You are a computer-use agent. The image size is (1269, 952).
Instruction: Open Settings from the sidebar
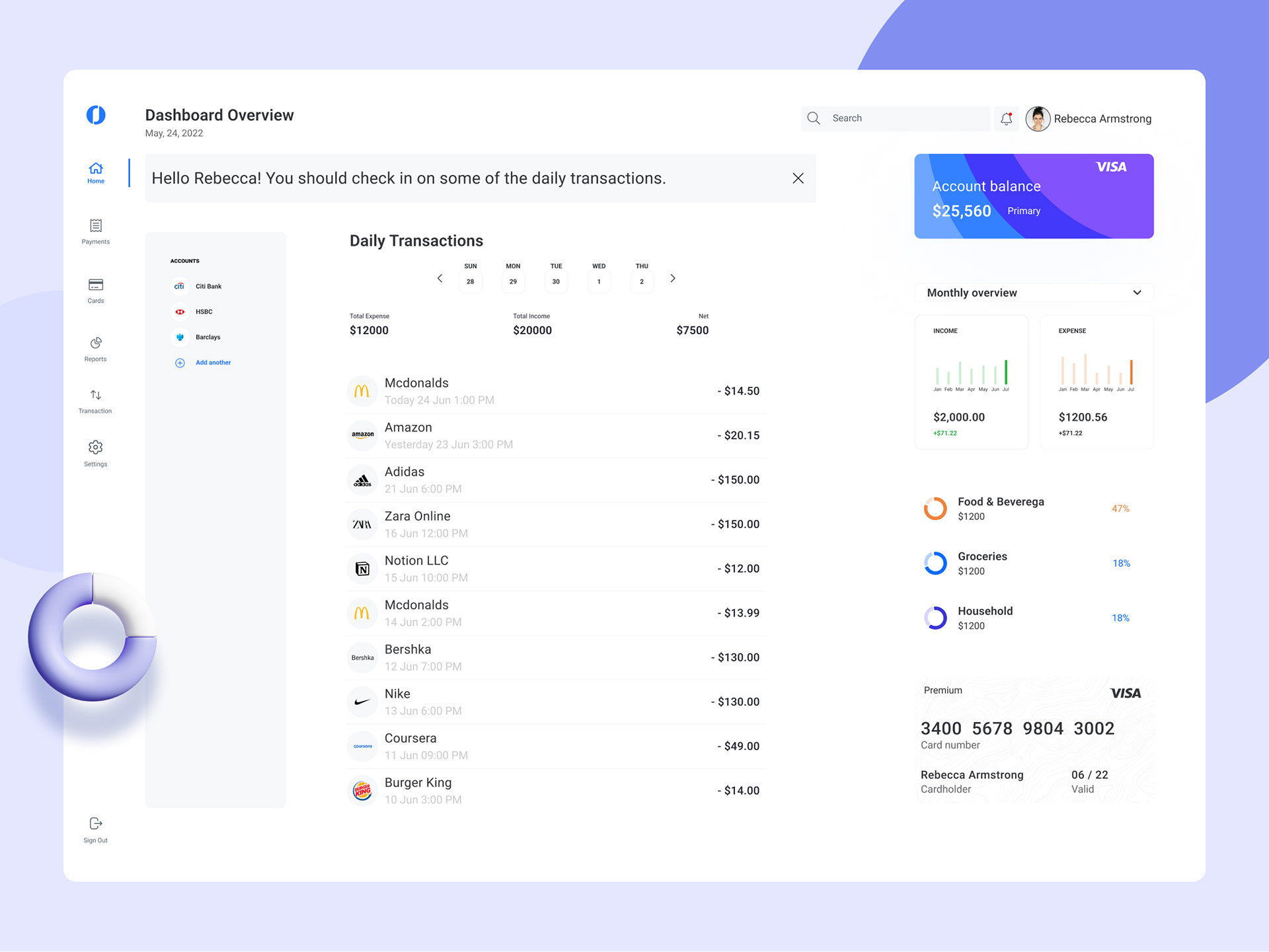(x=95, y=448)
